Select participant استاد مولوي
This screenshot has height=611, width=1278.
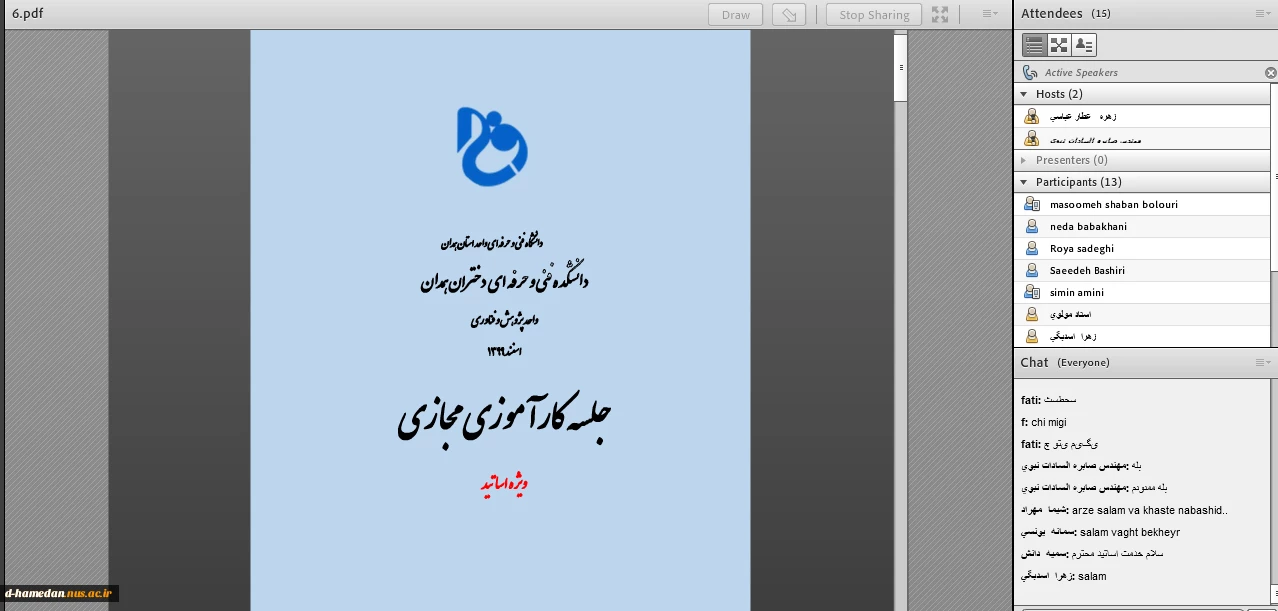(1141, 314)
